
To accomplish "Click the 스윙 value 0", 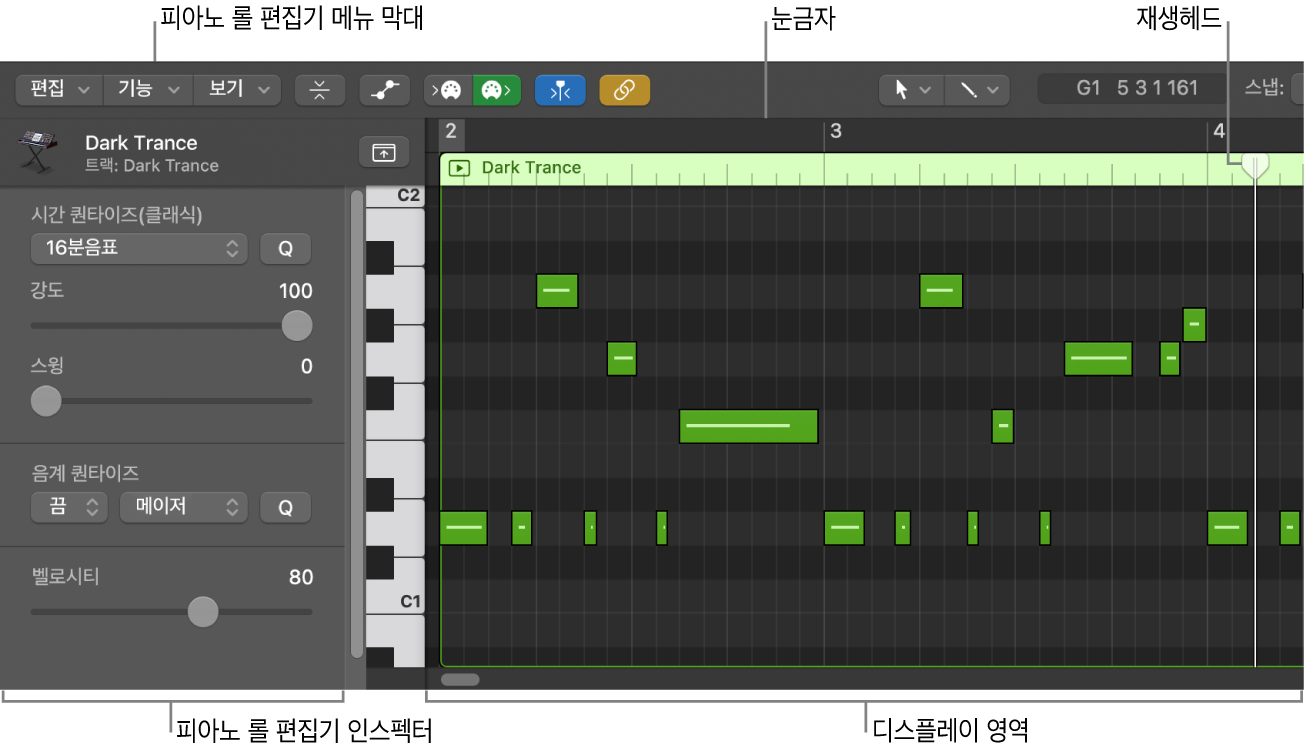I will tap(307, 367).
